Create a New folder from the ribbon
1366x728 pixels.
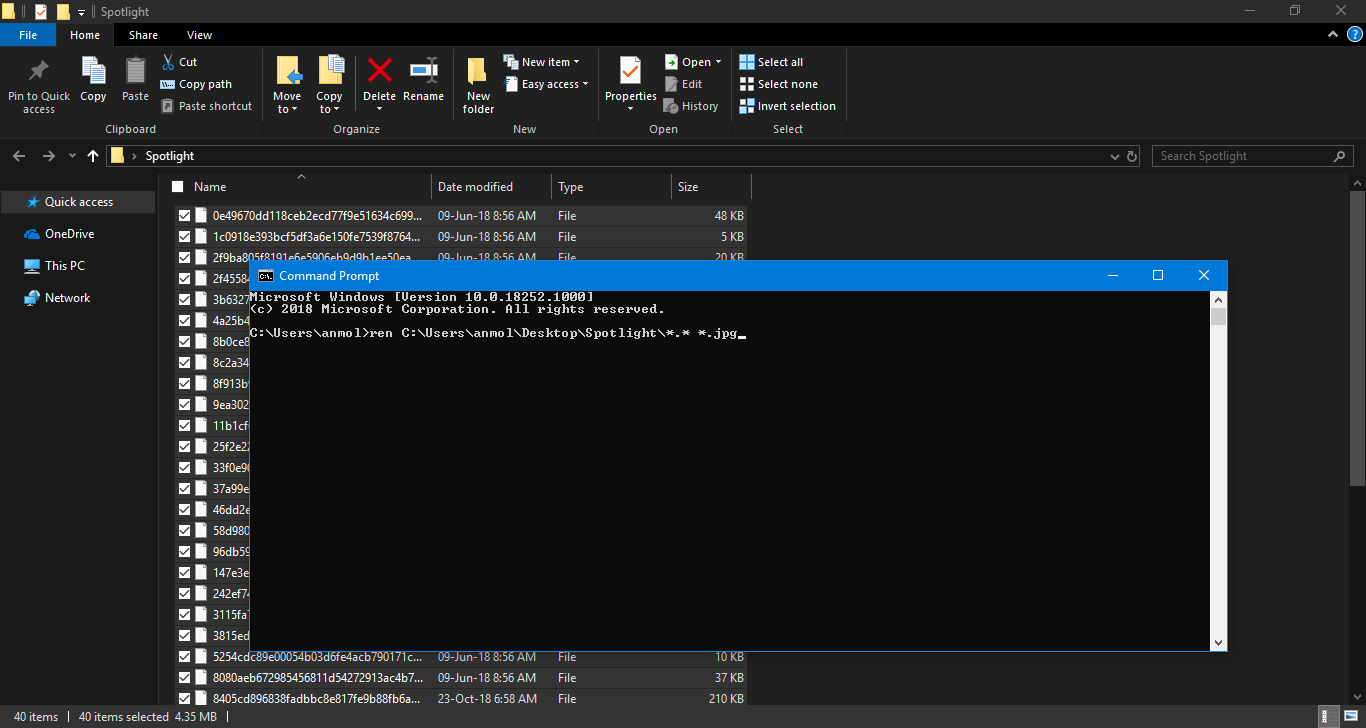tap(478, 72)
